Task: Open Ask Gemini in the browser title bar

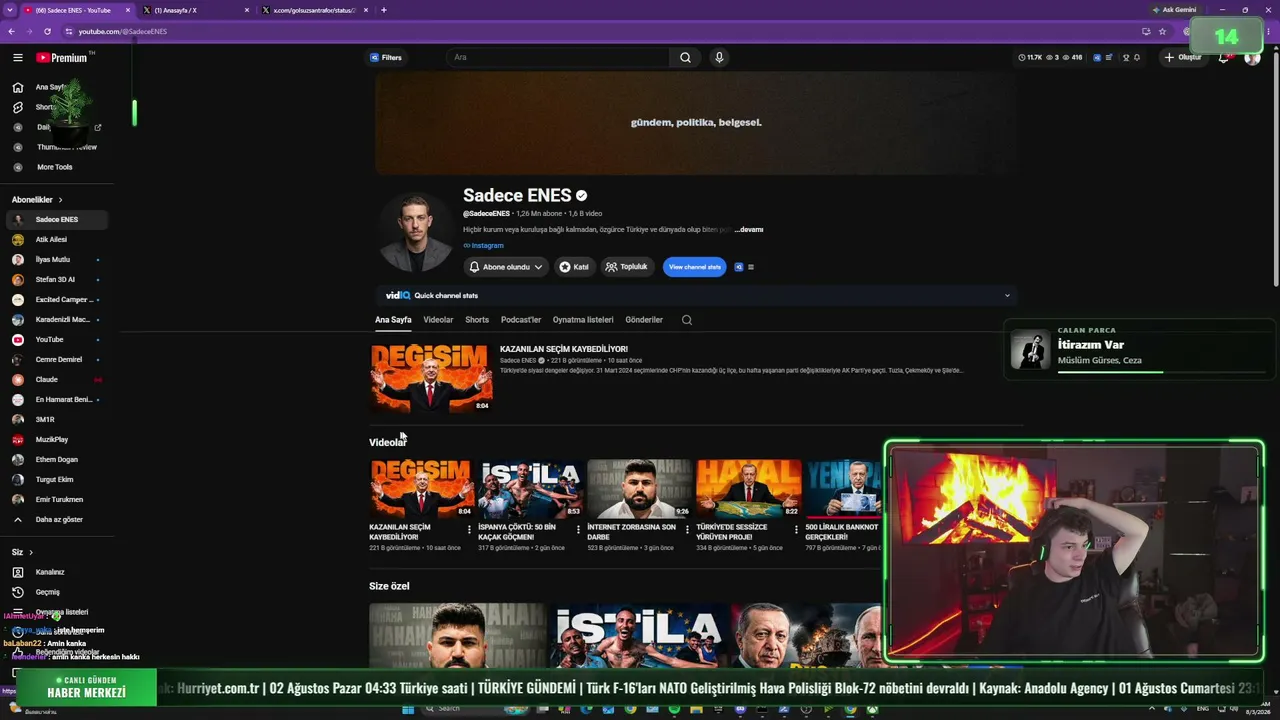Action: 1175,10
